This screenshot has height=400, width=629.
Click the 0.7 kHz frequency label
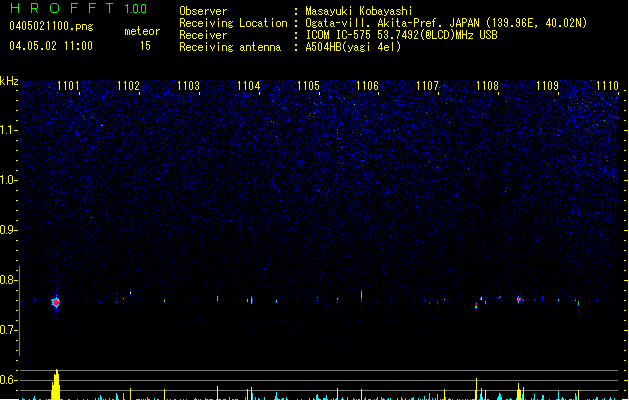pyautogui.click(x=8, y=330)
